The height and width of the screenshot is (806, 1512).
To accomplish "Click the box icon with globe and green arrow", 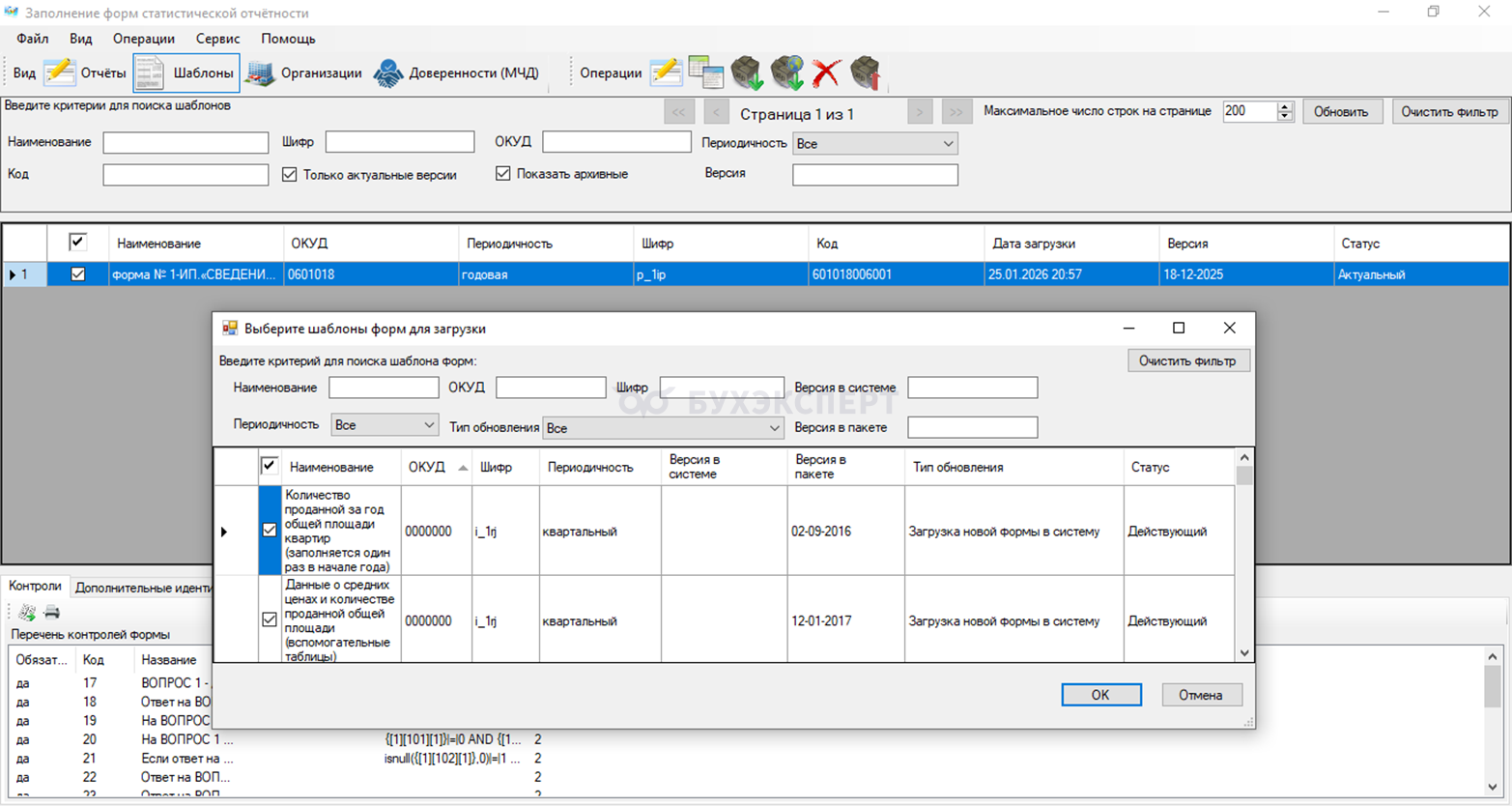I will click(x=787, y=73).
